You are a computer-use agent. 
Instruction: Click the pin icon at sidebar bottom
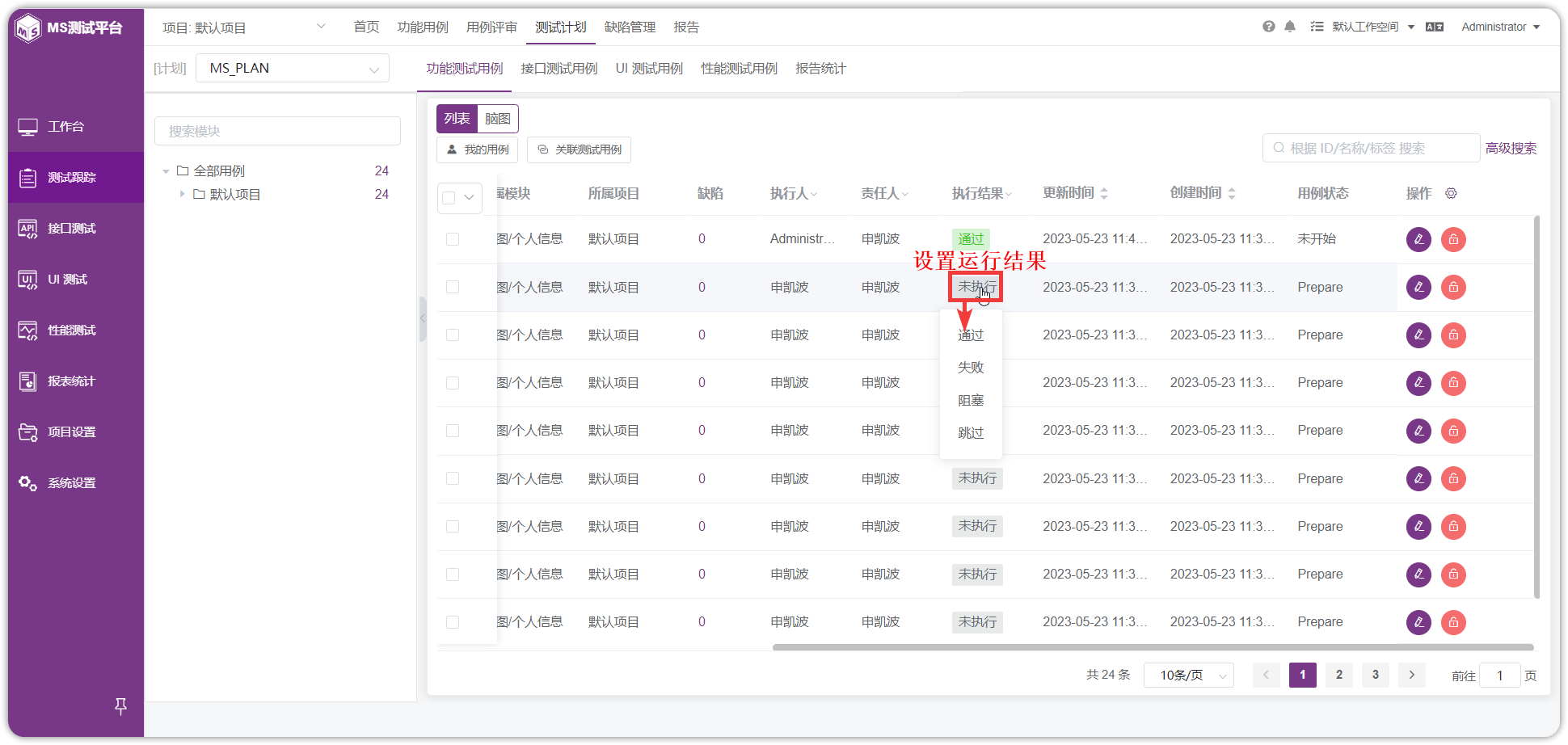pyautogui.click(x=120, y=706)
